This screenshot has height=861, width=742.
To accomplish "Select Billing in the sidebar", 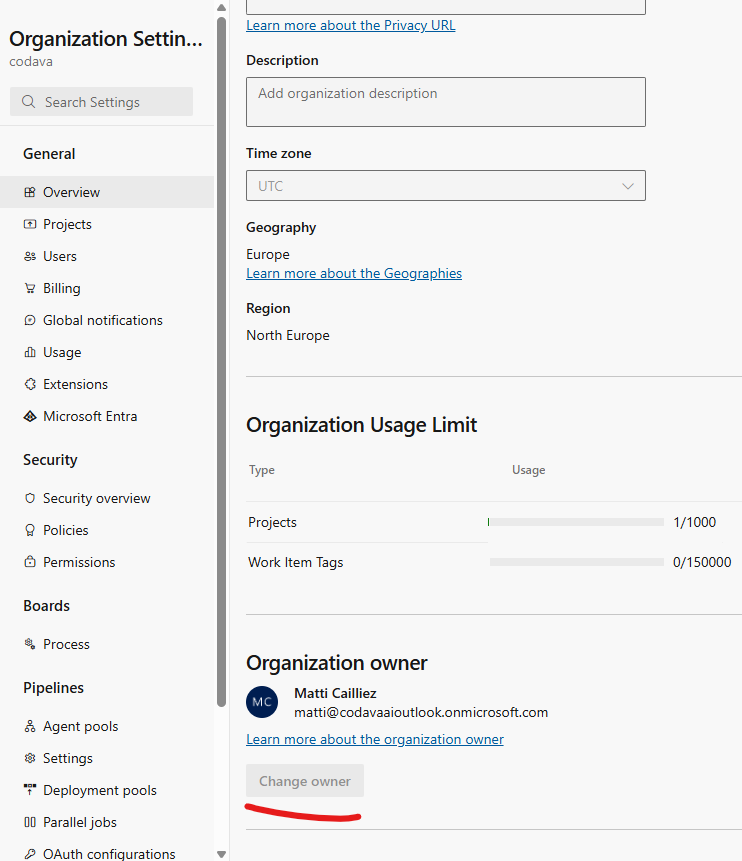I will pos(107,288).
